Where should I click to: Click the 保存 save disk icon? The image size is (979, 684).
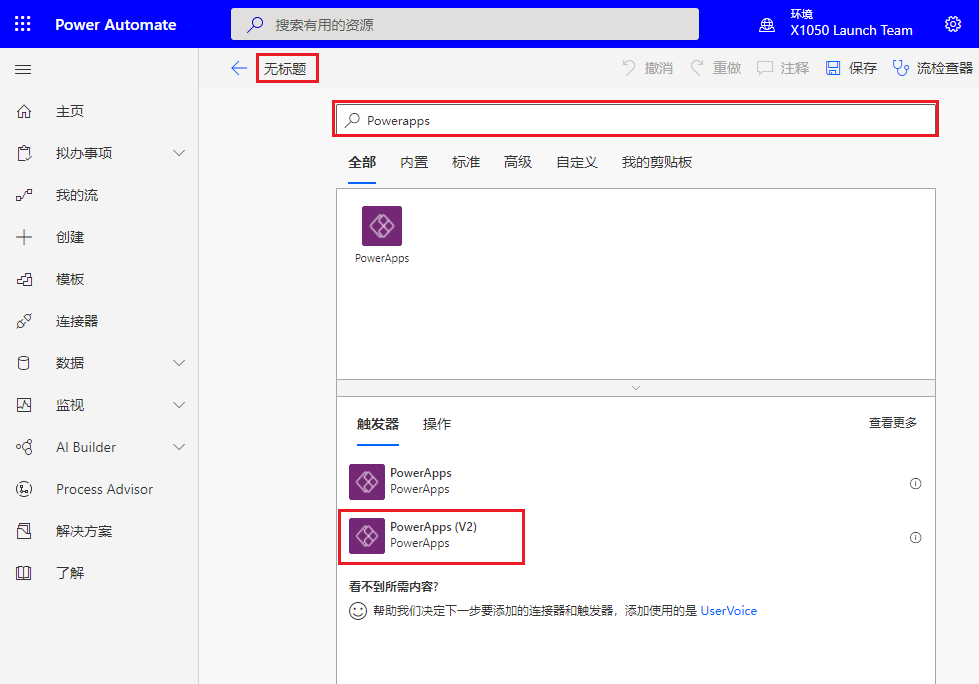833,68
